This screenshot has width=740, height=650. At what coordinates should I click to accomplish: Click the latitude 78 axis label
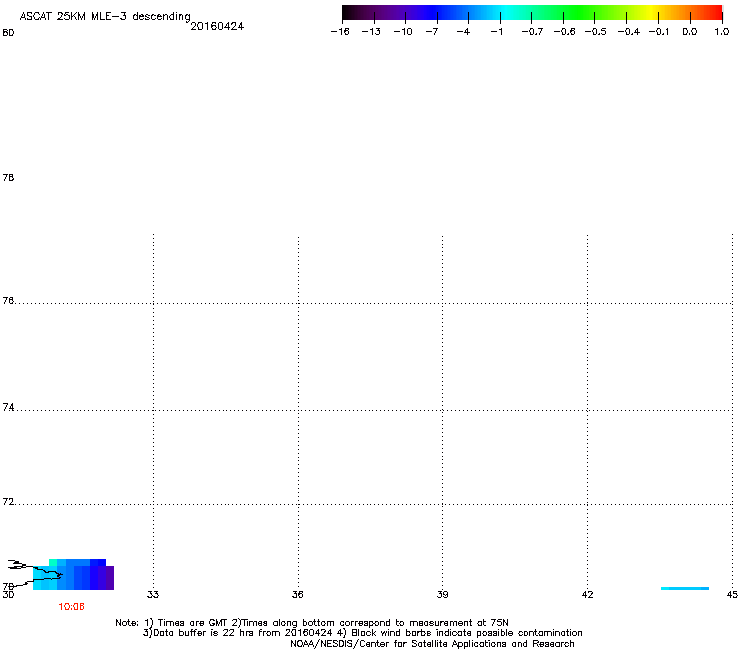tap(8, 177)
